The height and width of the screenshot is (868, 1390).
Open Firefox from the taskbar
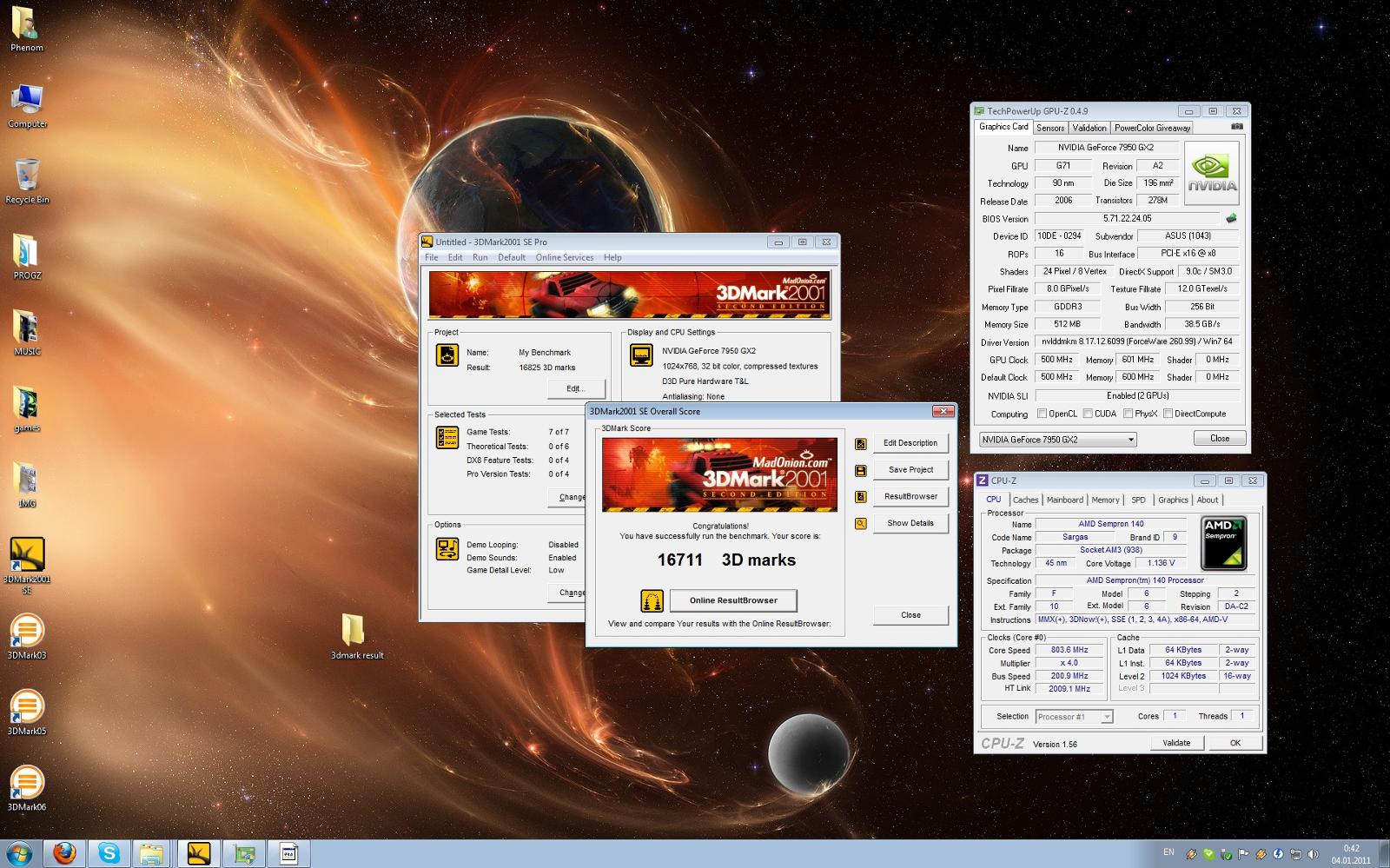coord(64,853)
